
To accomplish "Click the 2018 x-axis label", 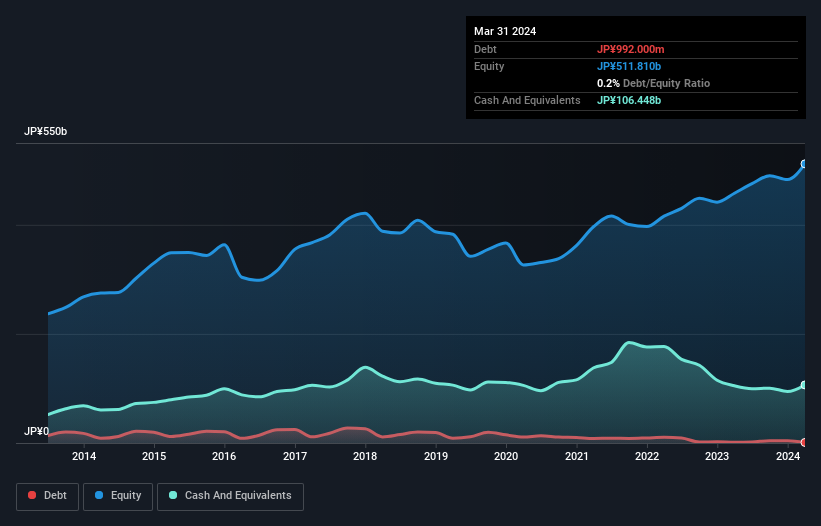I will click(365, 457).
